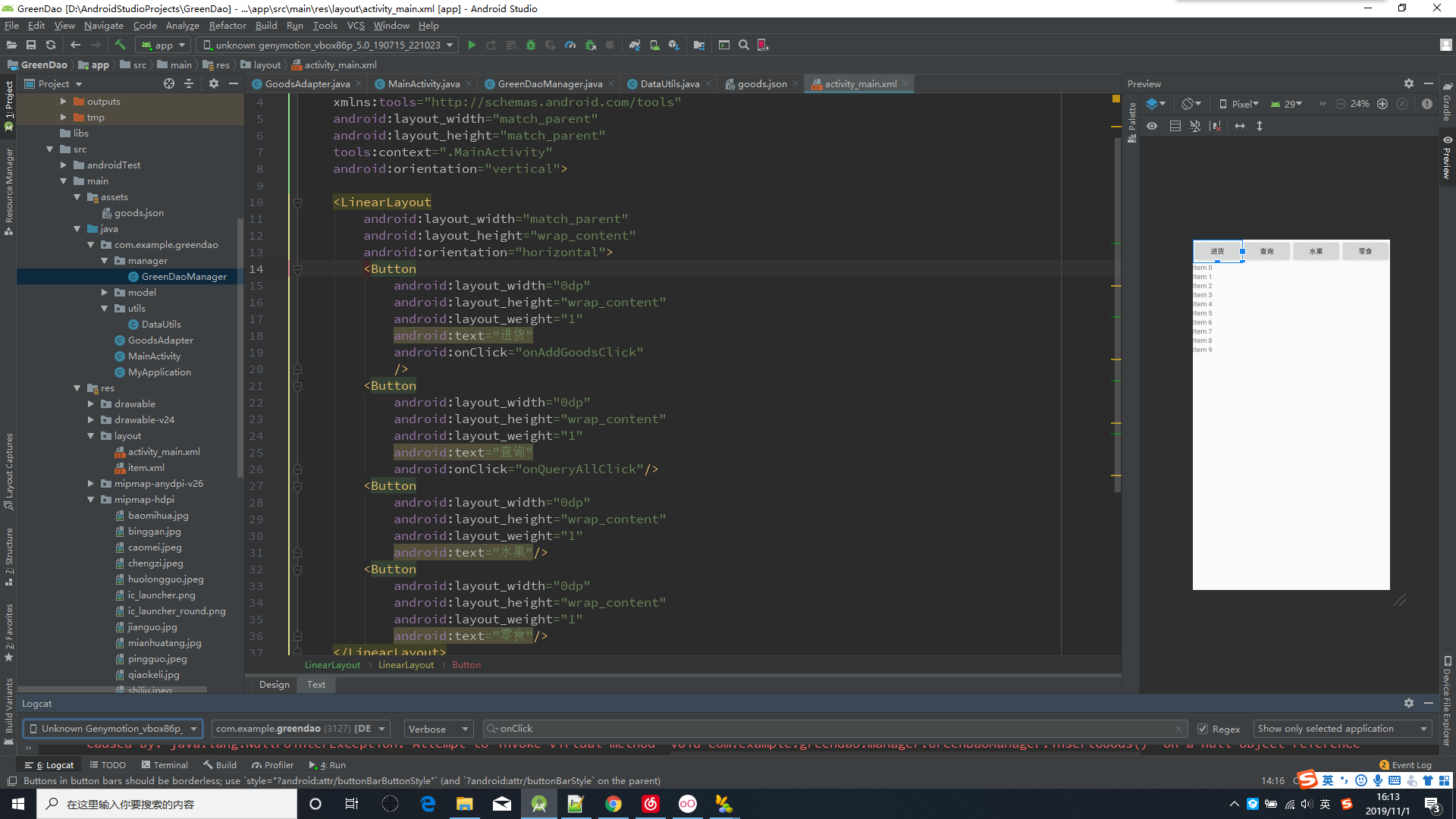Open the genymotion device selector dropdown
This screenshot has height=819, width=1456.
point(327,45)
